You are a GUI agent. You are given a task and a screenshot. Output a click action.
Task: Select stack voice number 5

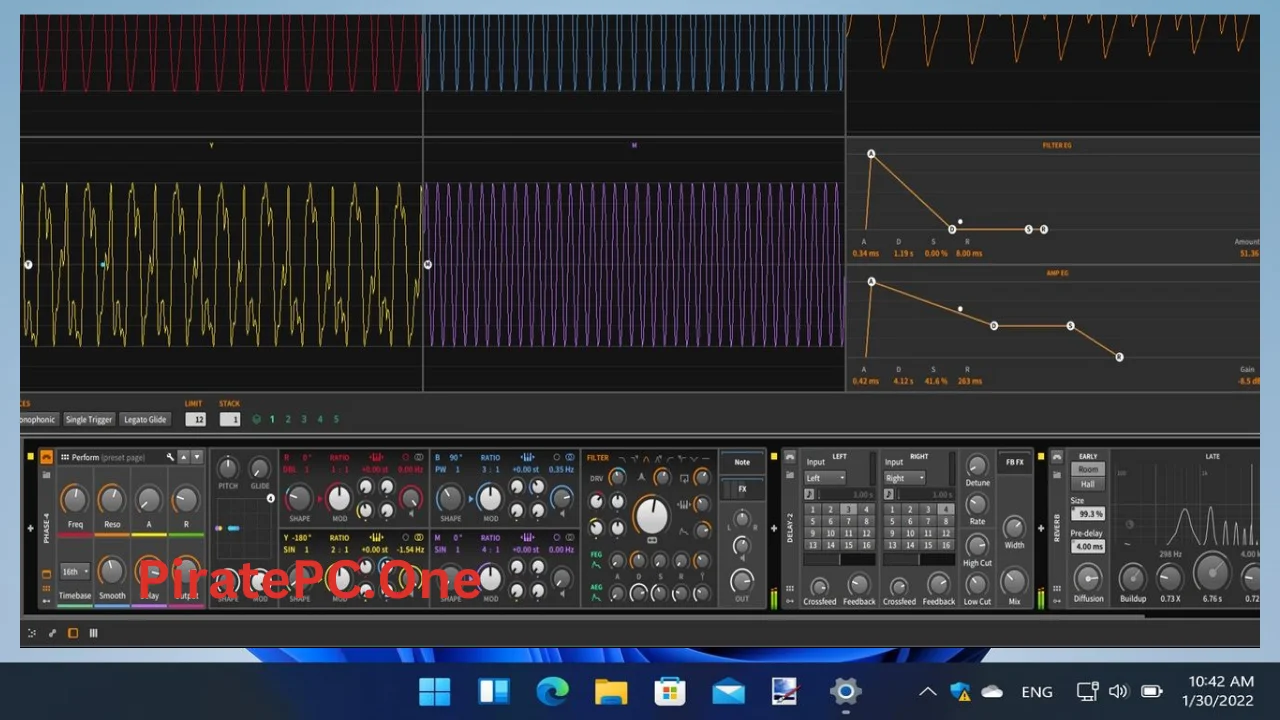pyautogui.click(x=336, y=419)
